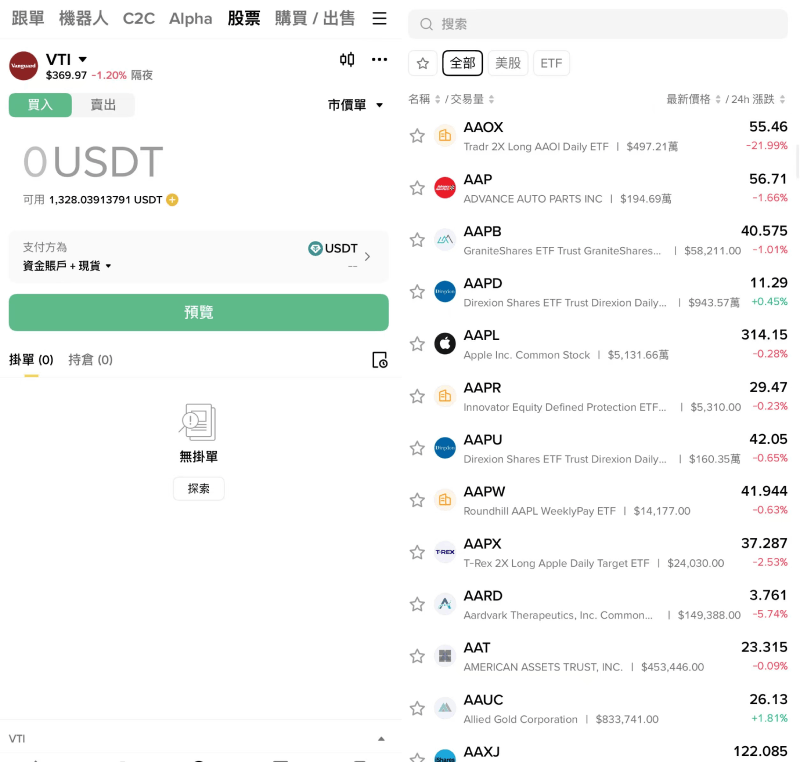
Task: Click the AAPX T-REX logo icon
Action: click(x=445, y=552)
